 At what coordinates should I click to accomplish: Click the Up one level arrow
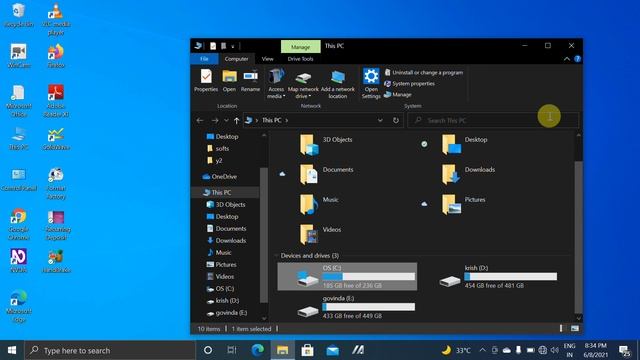236,120
